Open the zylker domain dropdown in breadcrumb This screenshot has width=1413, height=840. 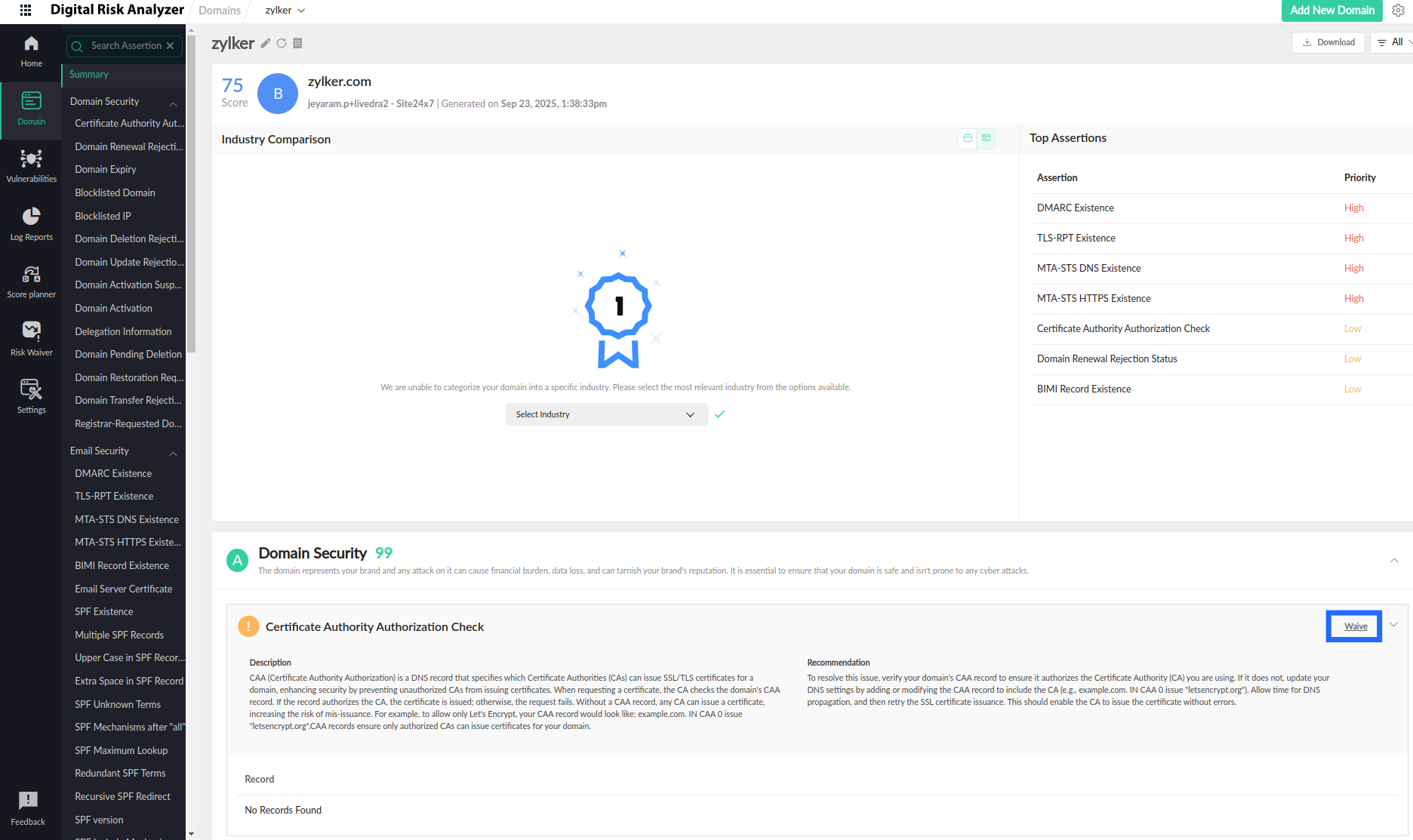point(285,11)
